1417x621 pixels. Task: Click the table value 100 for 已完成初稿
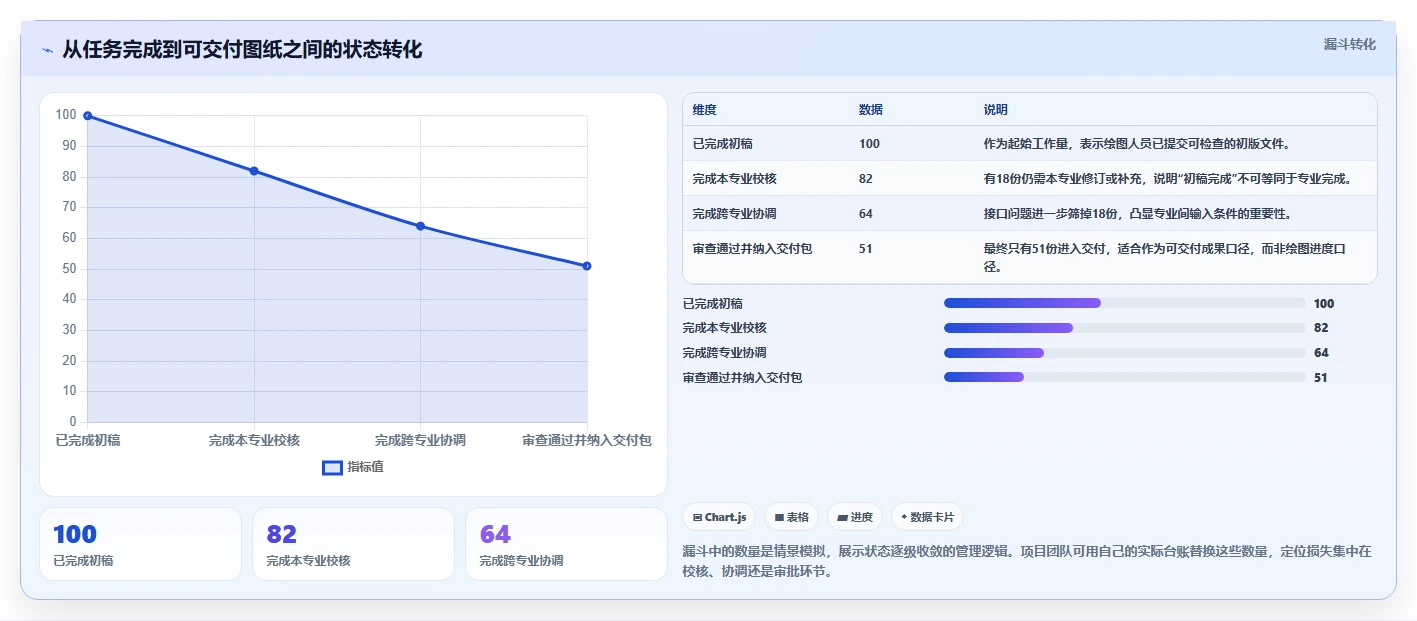(x=869, y=144)
